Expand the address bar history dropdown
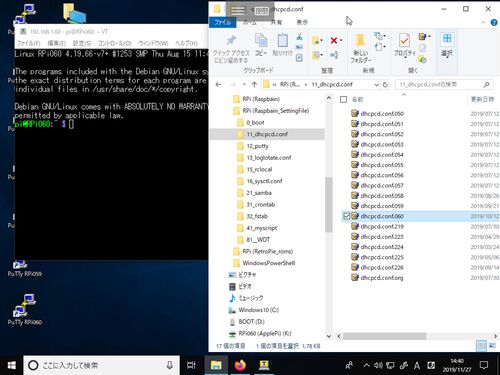Screen dimensions: 500x375 click(x=377, y=85)
